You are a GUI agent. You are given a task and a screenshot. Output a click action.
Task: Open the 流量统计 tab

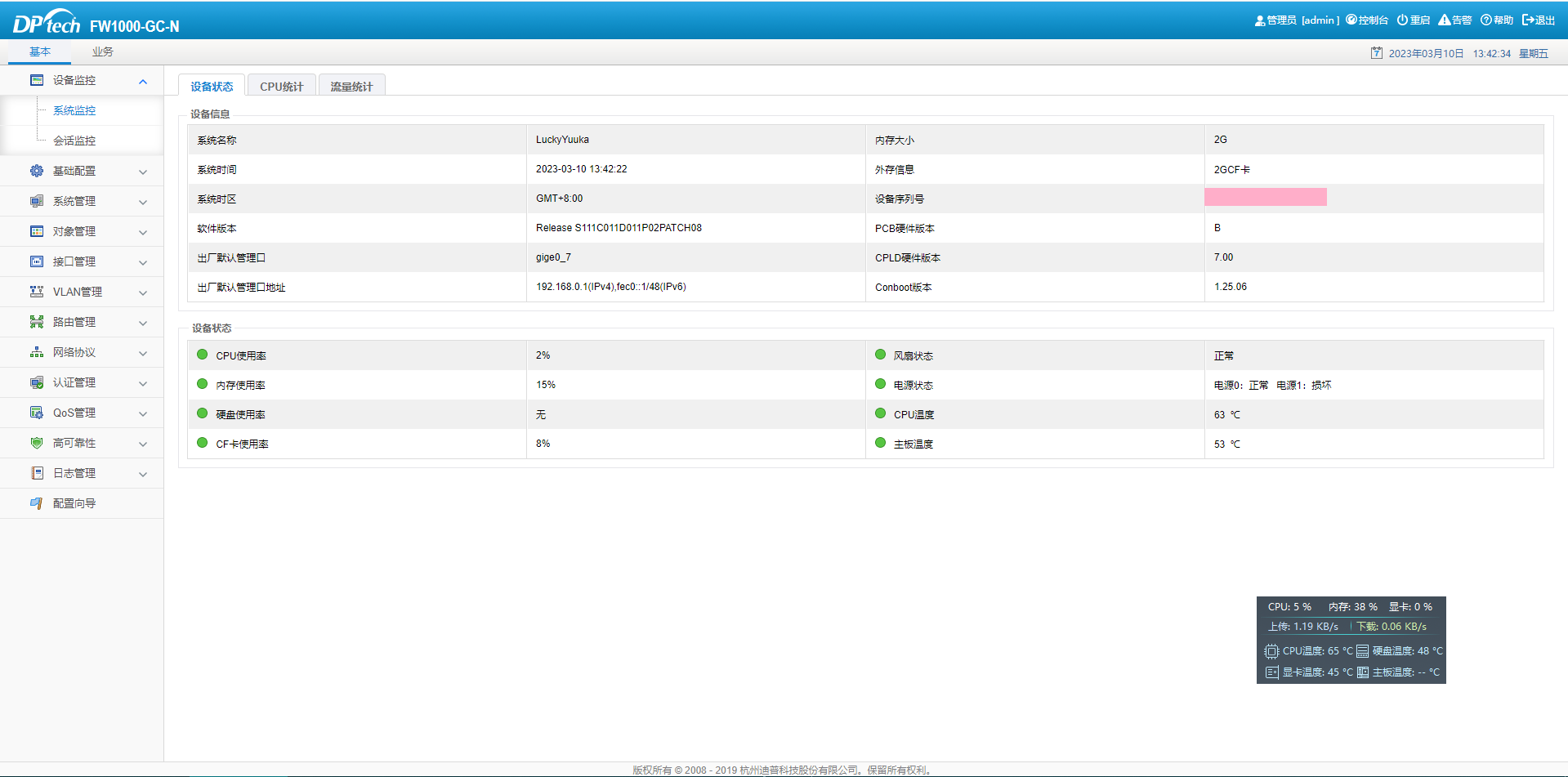click(351, 87)
